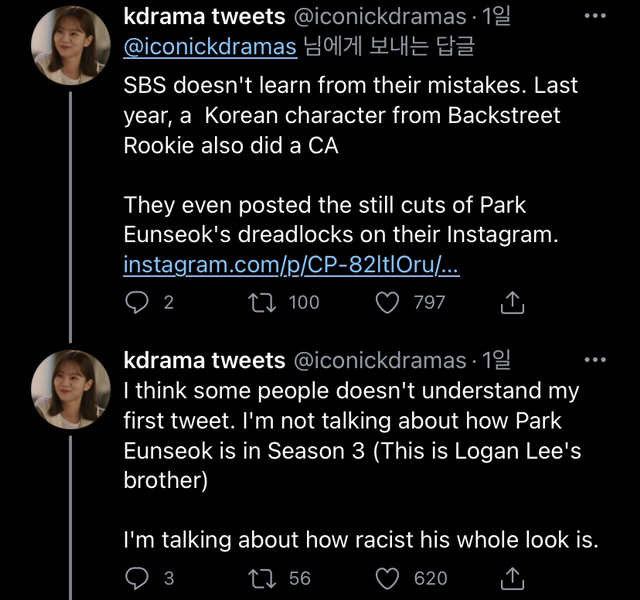
Task: Open the instagram.com/p/CP-82ItlOru link
Action: pos(291,267)
